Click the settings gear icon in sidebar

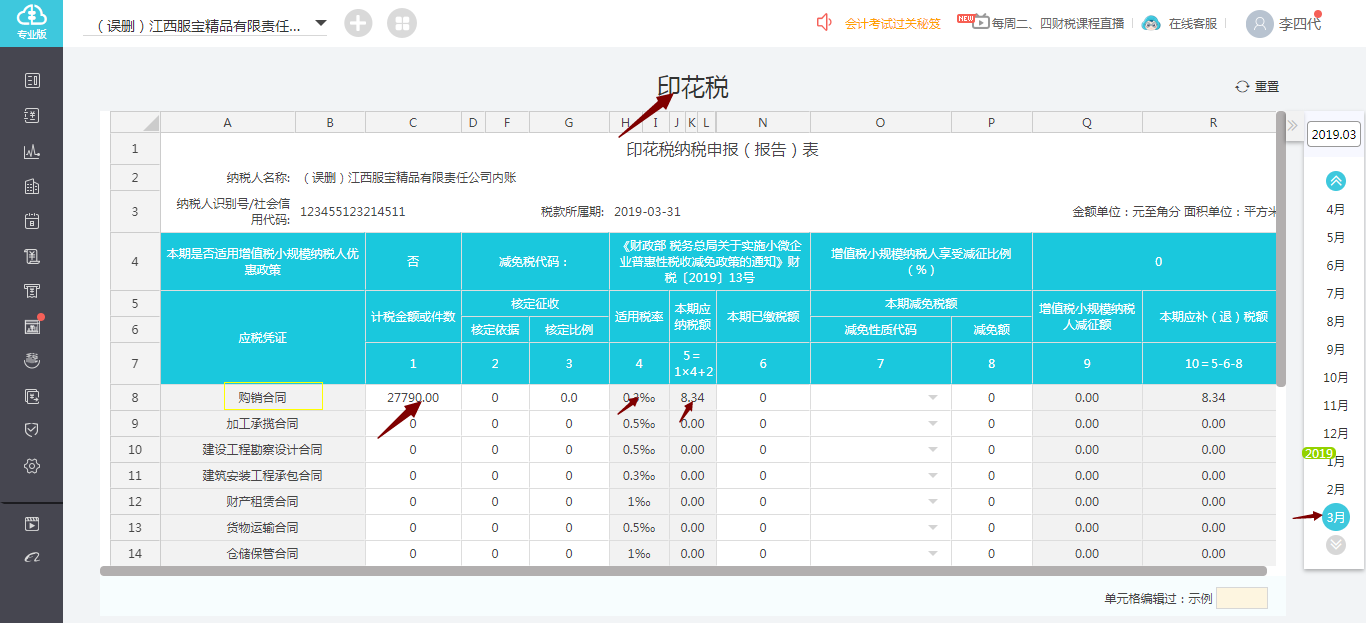[x=32, y=466]
